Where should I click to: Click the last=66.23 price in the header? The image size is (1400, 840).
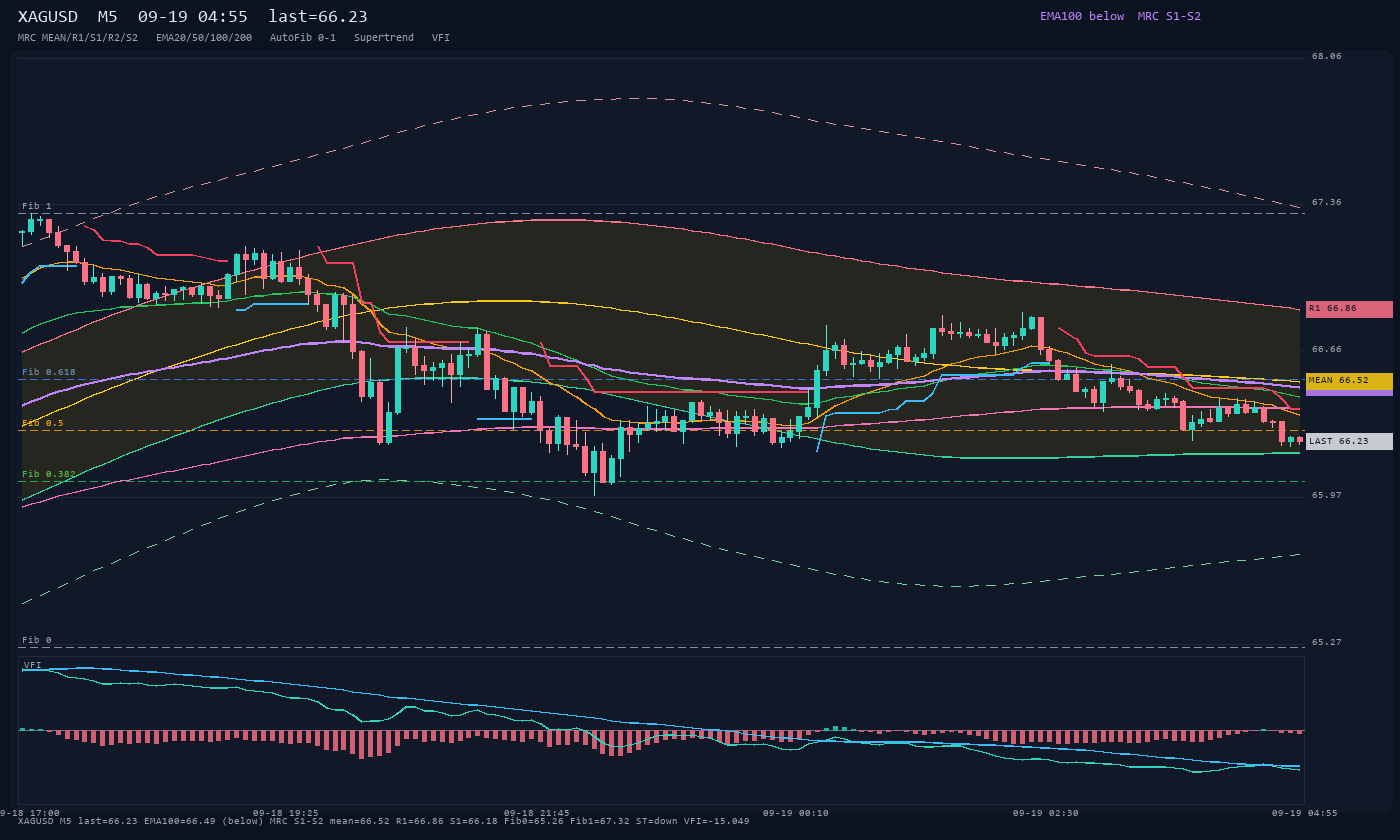(x=318, y=16)
